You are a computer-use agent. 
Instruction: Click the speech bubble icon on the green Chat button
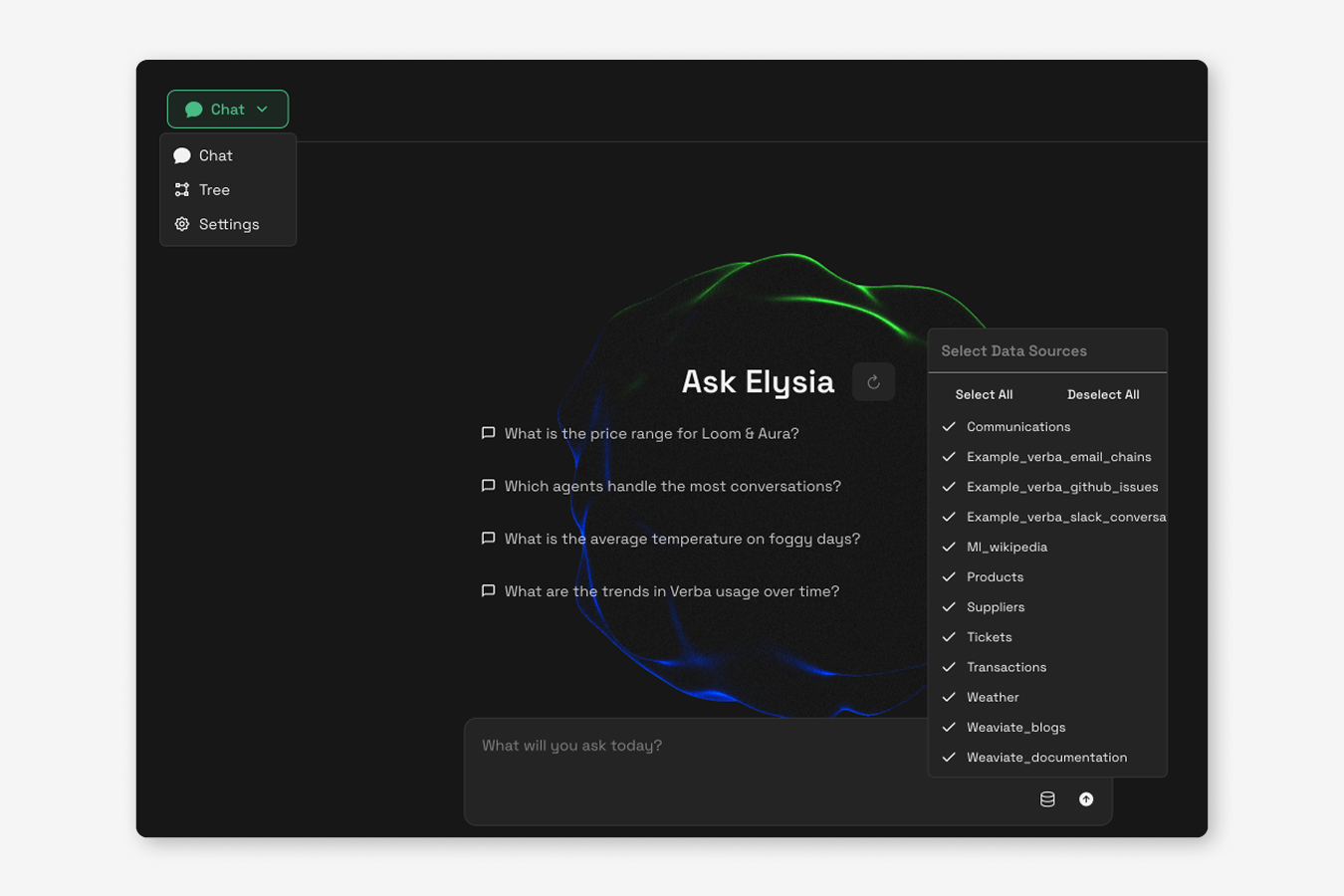(x=195, y=109)
